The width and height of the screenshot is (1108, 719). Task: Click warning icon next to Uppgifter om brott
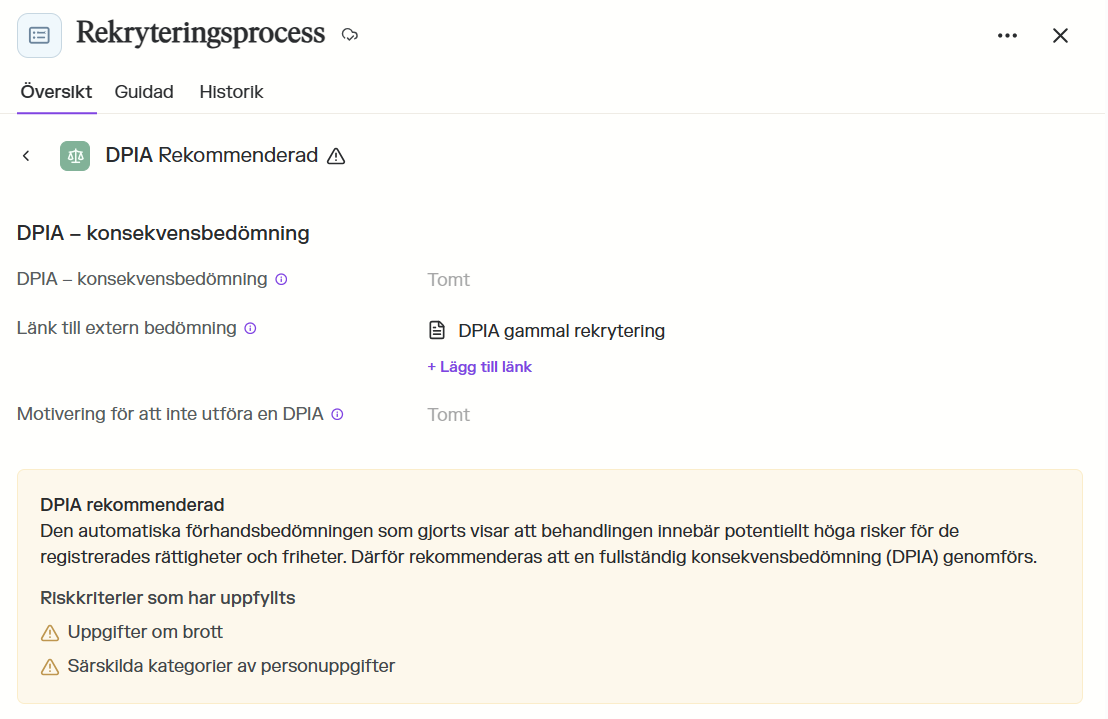[50, 633]
